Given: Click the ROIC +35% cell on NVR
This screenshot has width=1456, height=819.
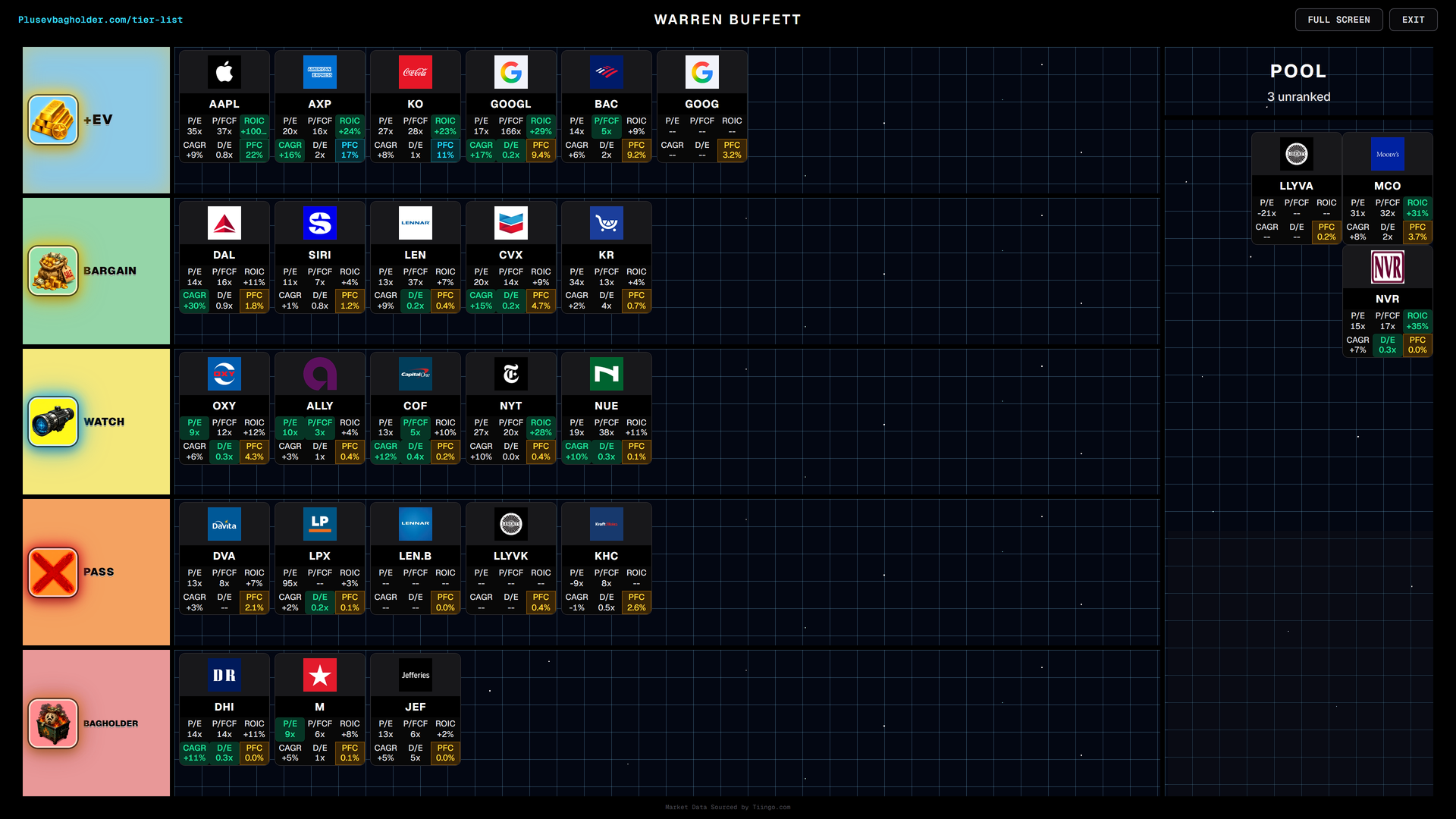Looking at the screenshot, I should pyautogui.click(x=1417, y=321).
